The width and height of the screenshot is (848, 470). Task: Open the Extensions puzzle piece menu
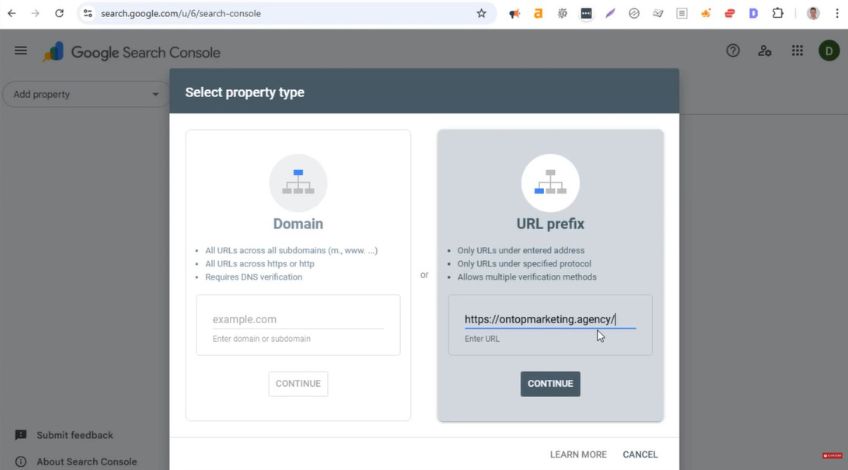[778, 14]
